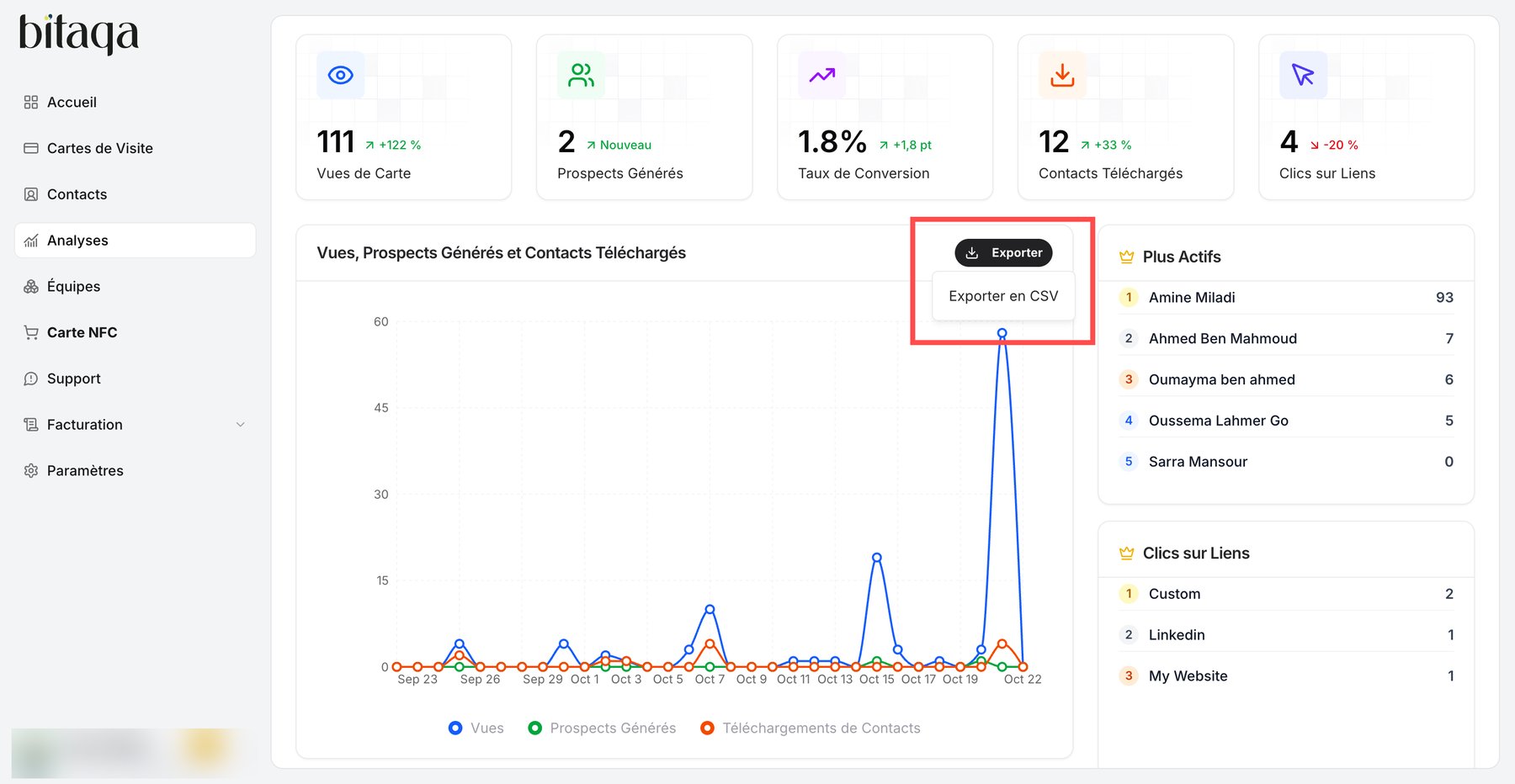The image size is (1515, 784).
Task: Select the Analyses sidebar item
Action: [x=135, y=241]
